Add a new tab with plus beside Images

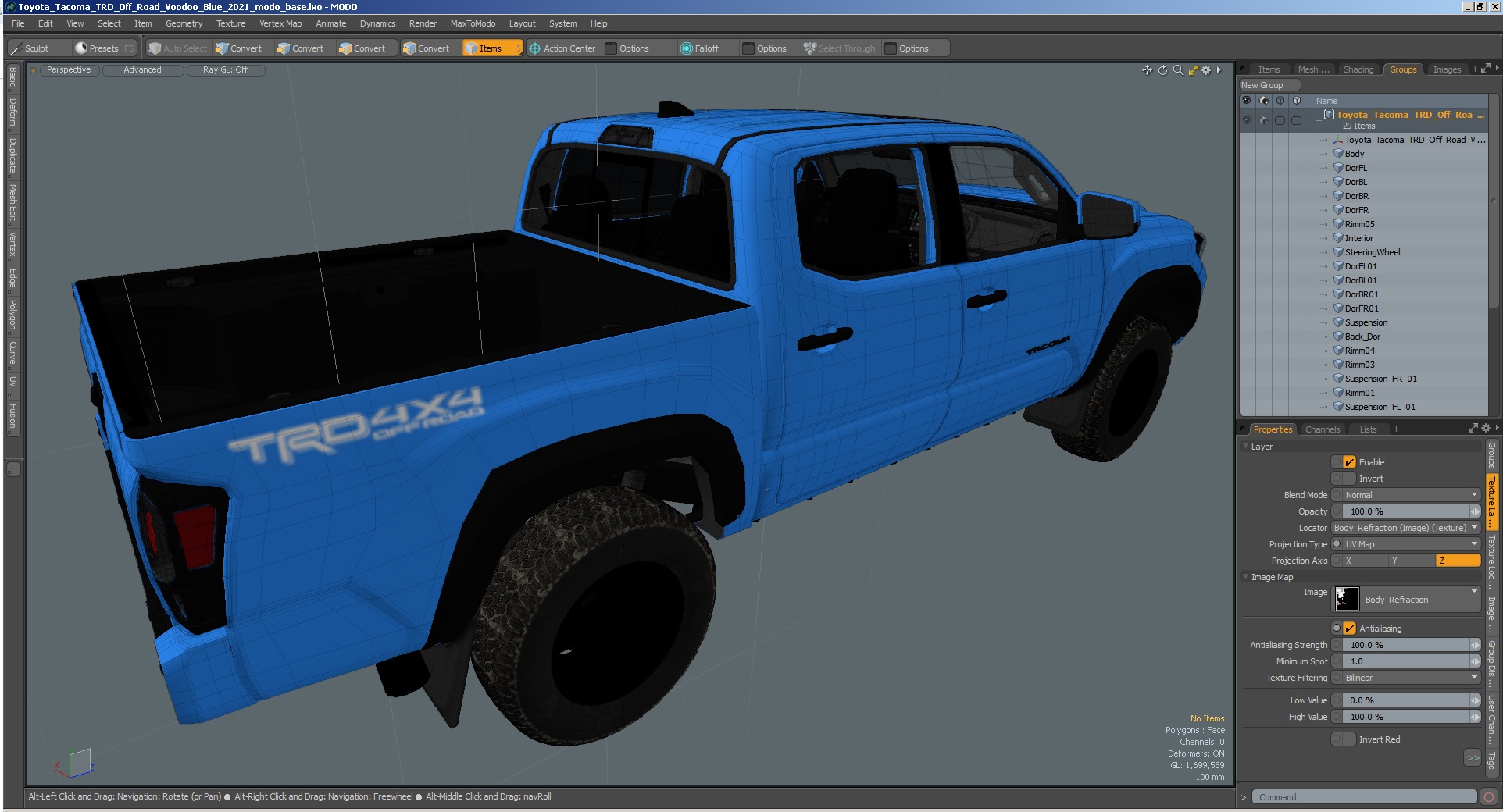coord(1475,69)
